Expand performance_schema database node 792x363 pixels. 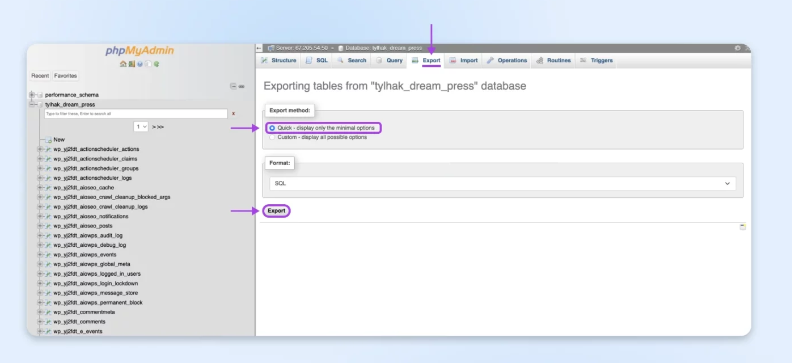coord(32,95)
